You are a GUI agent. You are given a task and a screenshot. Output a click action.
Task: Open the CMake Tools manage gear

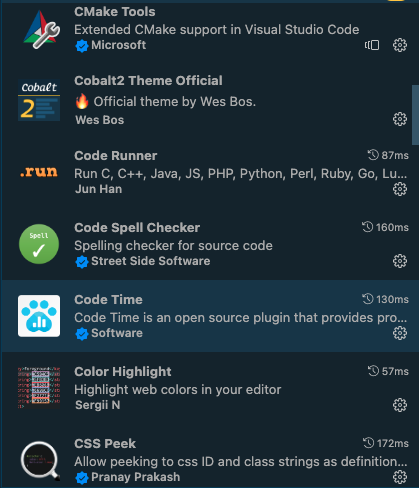pyautogui.click(x=400, y=45)
